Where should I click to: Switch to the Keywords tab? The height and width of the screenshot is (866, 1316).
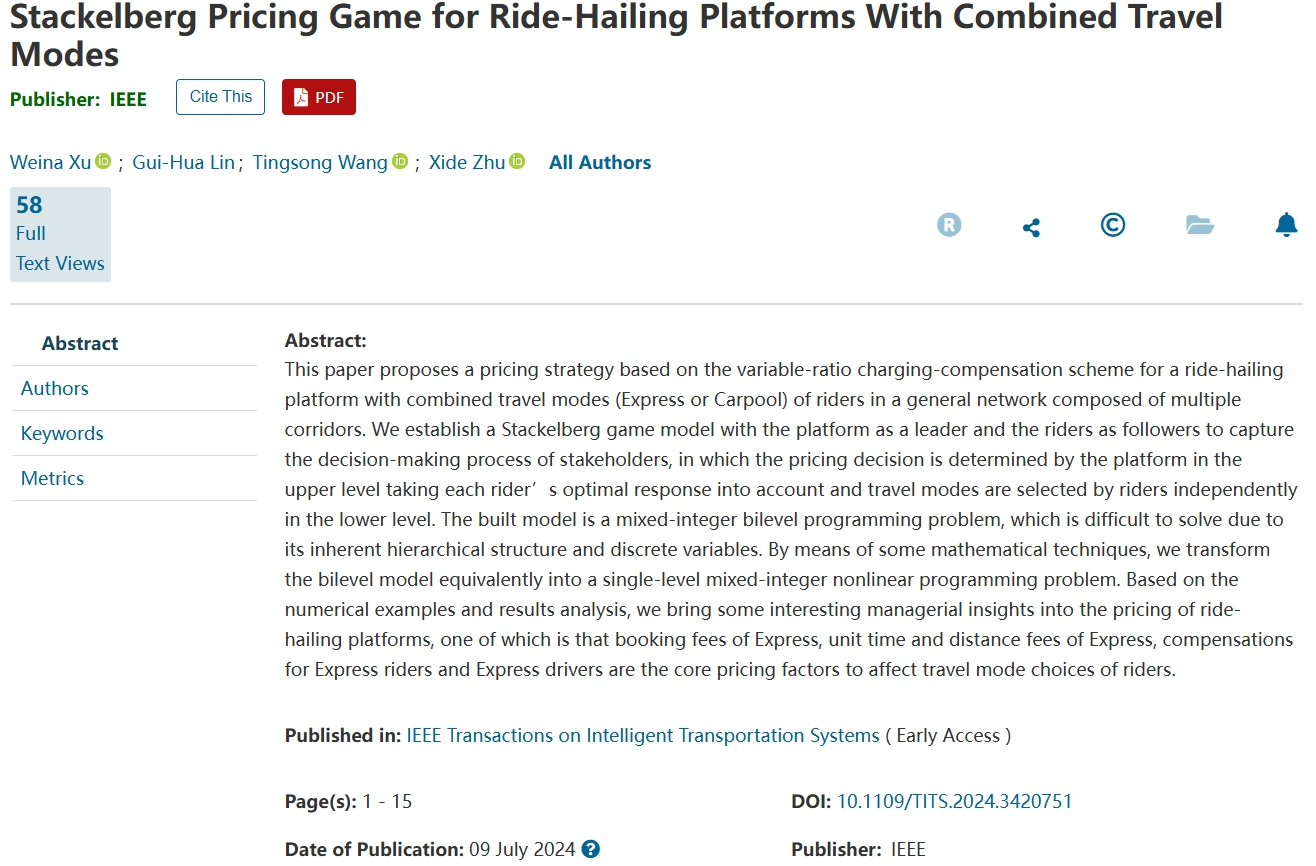[62, 433]
